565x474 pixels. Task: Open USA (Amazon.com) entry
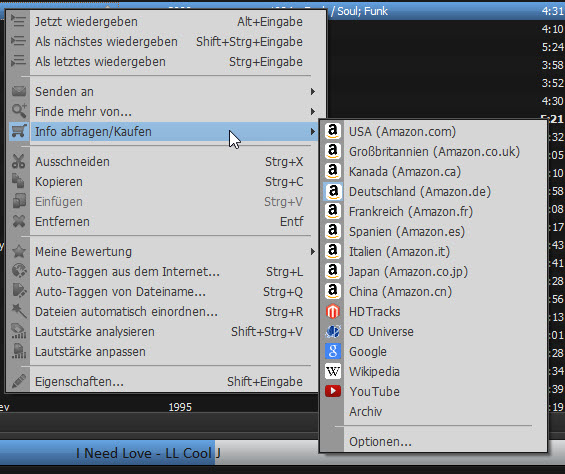click(x=433, y=132)
